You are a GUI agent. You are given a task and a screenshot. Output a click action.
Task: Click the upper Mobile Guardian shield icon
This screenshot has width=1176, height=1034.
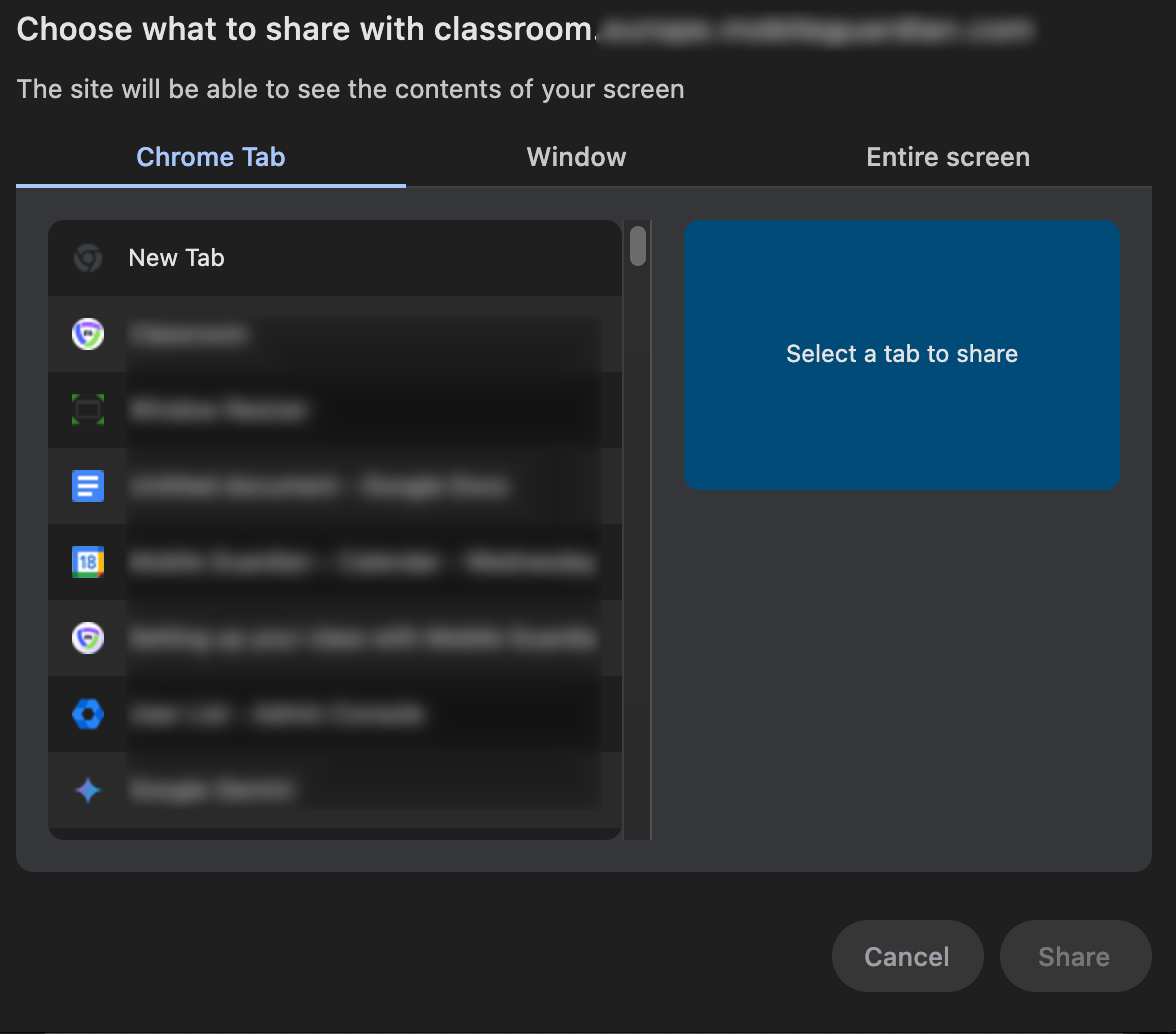click(88, 334)
